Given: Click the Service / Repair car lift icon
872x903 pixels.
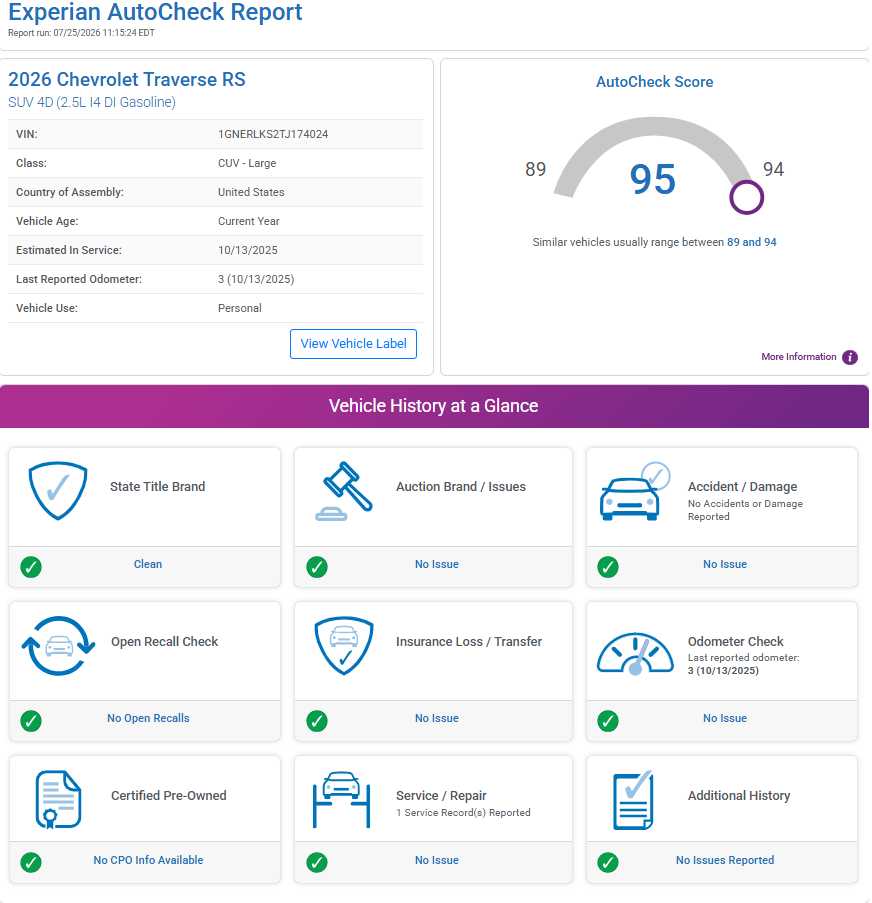Looking at the screenshot, I should click(342, 799).
